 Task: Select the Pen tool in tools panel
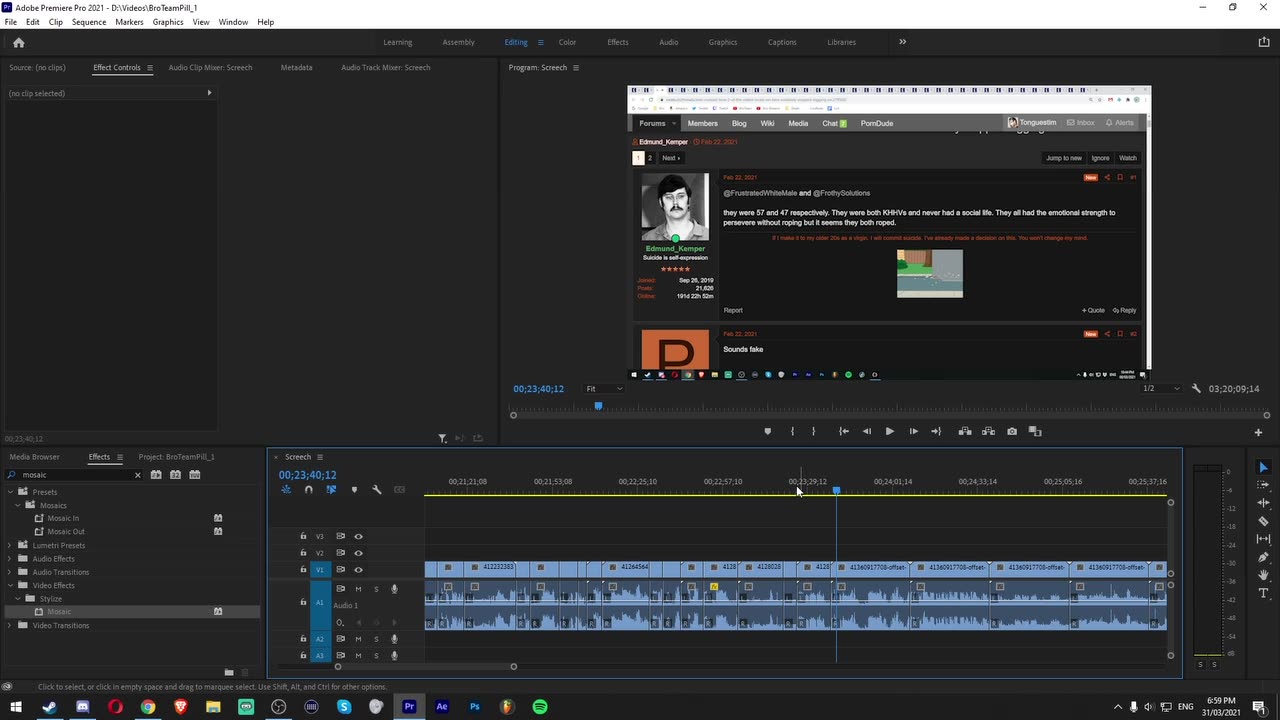pyautogui.click(x=1263, y=557)
